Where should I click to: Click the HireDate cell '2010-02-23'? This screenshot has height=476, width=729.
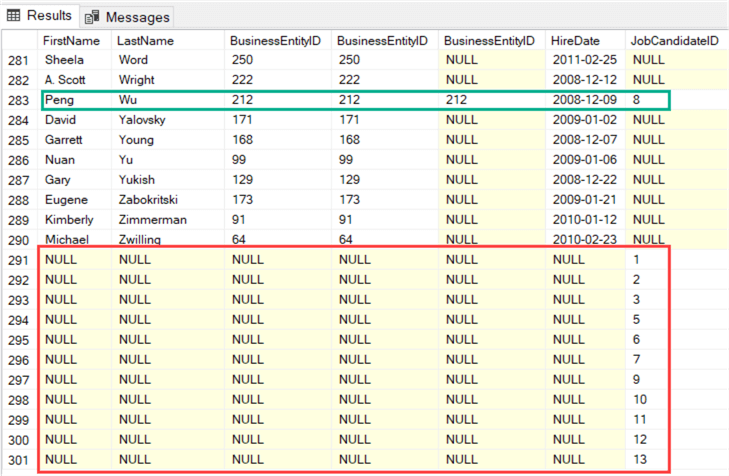(x=585, y=240)
